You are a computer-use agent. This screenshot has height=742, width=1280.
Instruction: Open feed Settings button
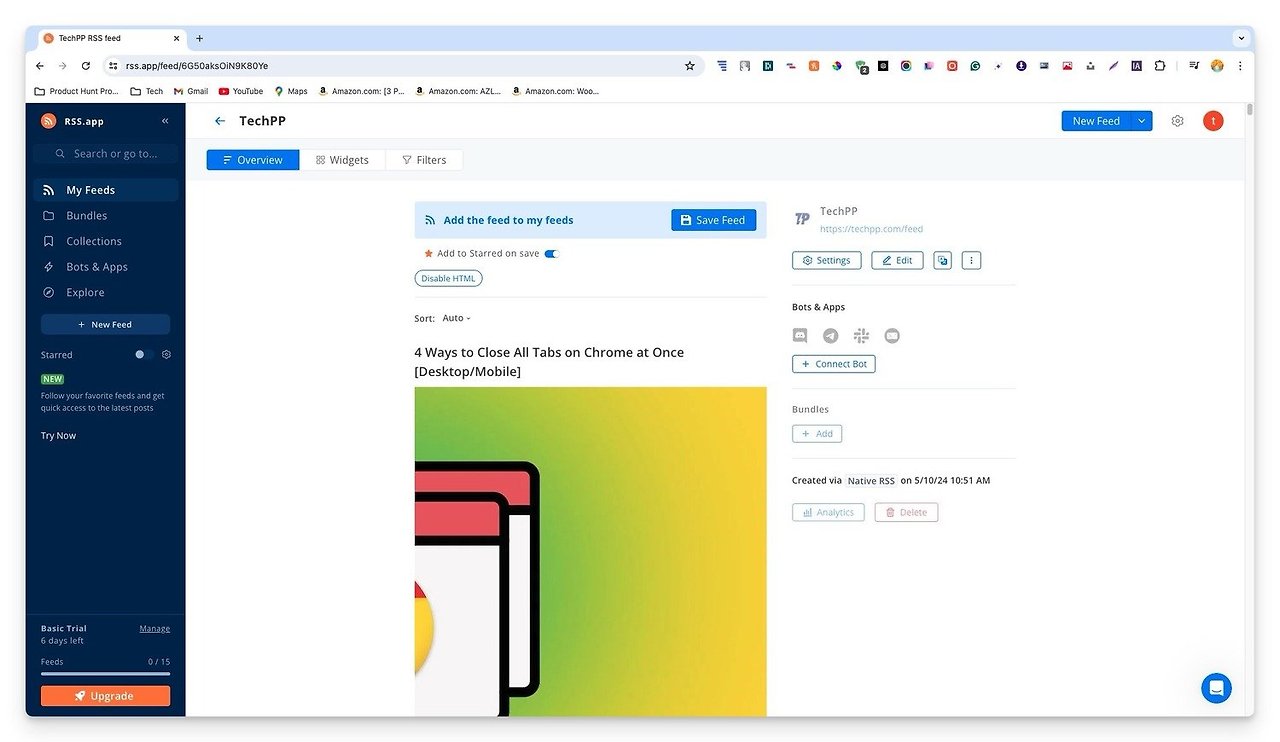[826, 260]
